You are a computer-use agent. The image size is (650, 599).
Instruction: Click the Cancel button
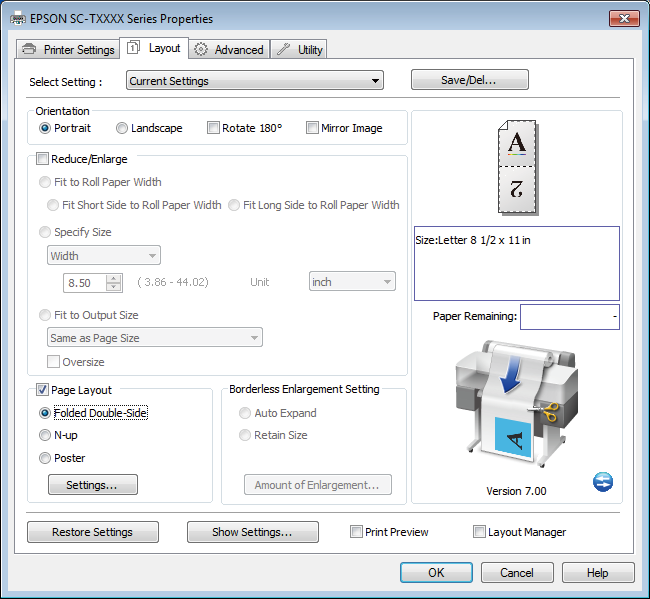pyautogui.click(x=517, y=572)
